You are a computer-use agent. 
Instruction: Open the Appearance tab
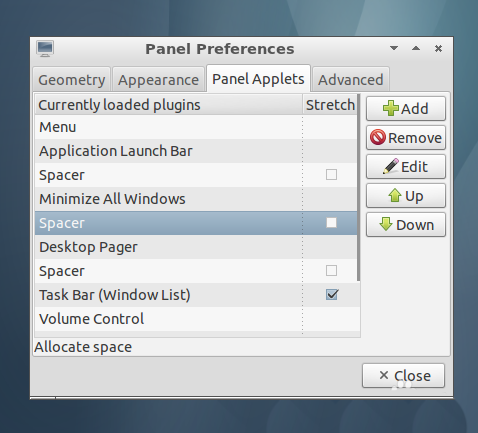pyautogui.click(x=158, y=80)
